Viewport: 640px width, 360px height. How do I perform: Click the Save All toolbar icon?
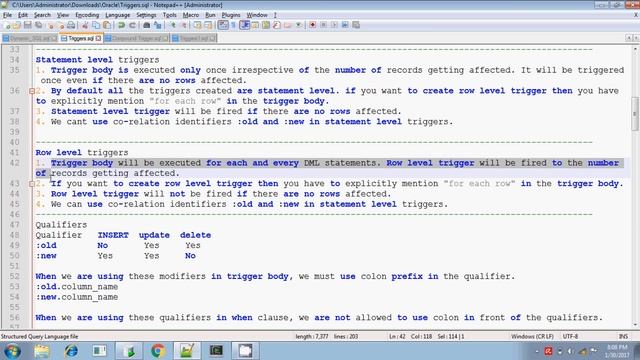(38, 25)
